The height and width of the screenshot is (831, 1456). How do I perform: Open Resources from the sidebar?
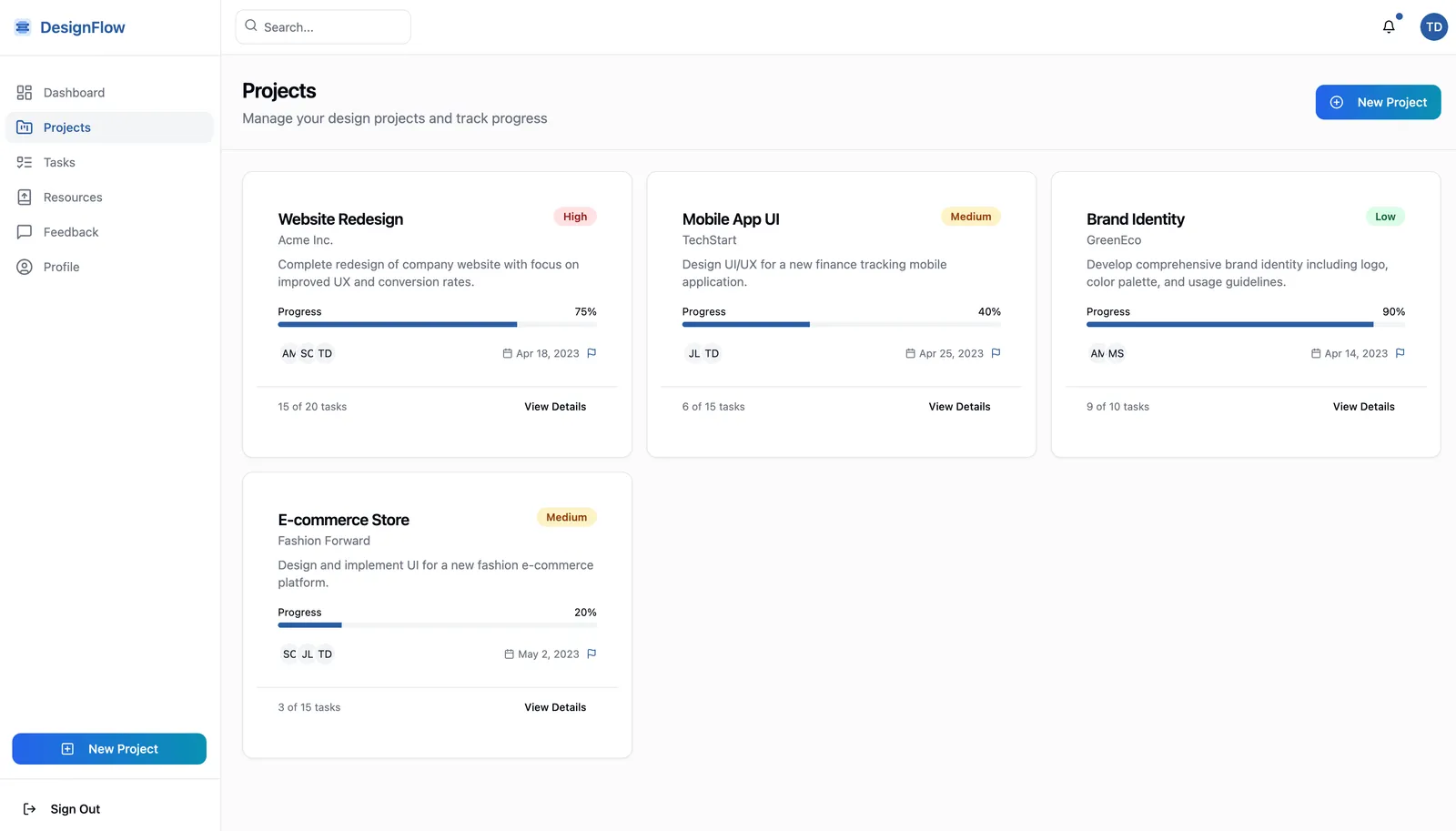pyautogui.click(x=109, y=198)
